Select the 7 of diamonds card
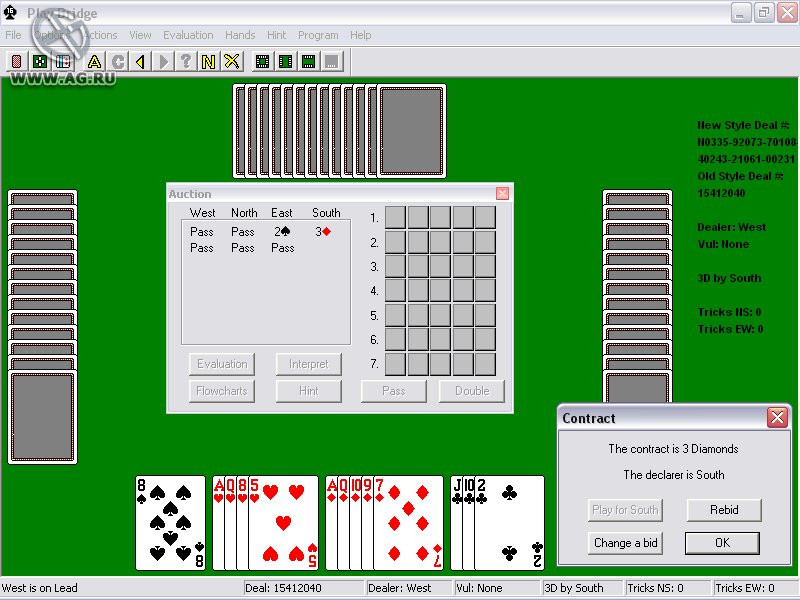This screenshot has width=800, height=600. 408,523
